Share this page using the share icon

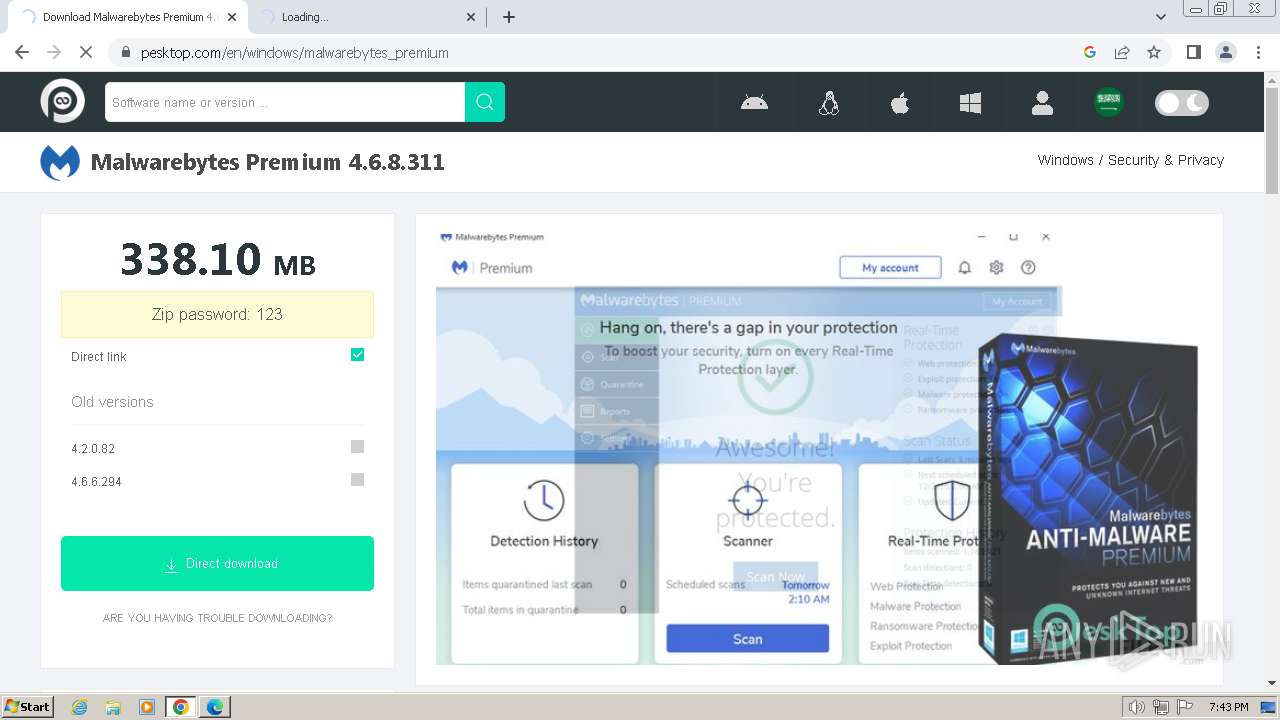pos(1122,52)
